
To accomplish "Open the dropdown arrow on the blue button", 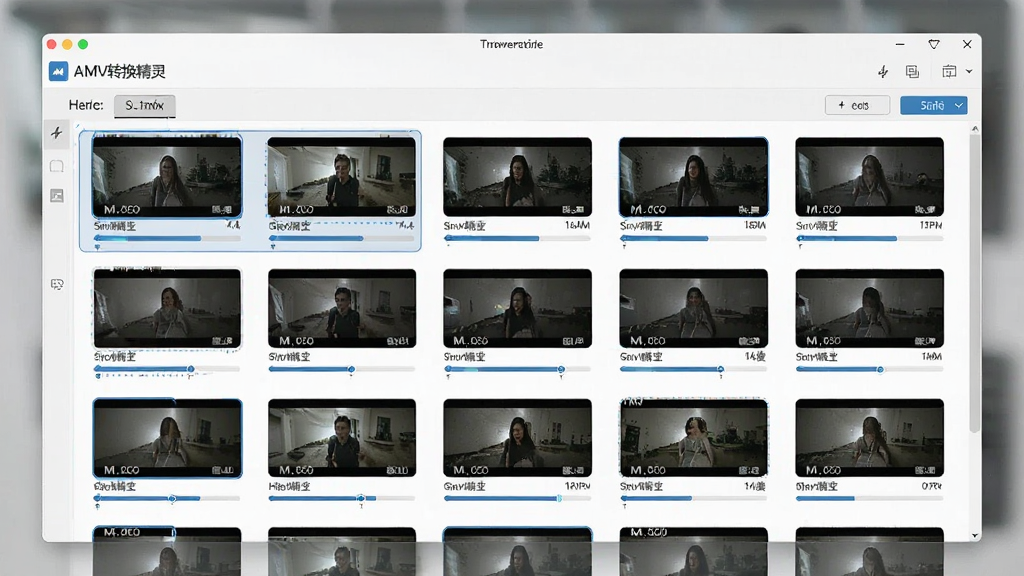I will pos(959,105).
